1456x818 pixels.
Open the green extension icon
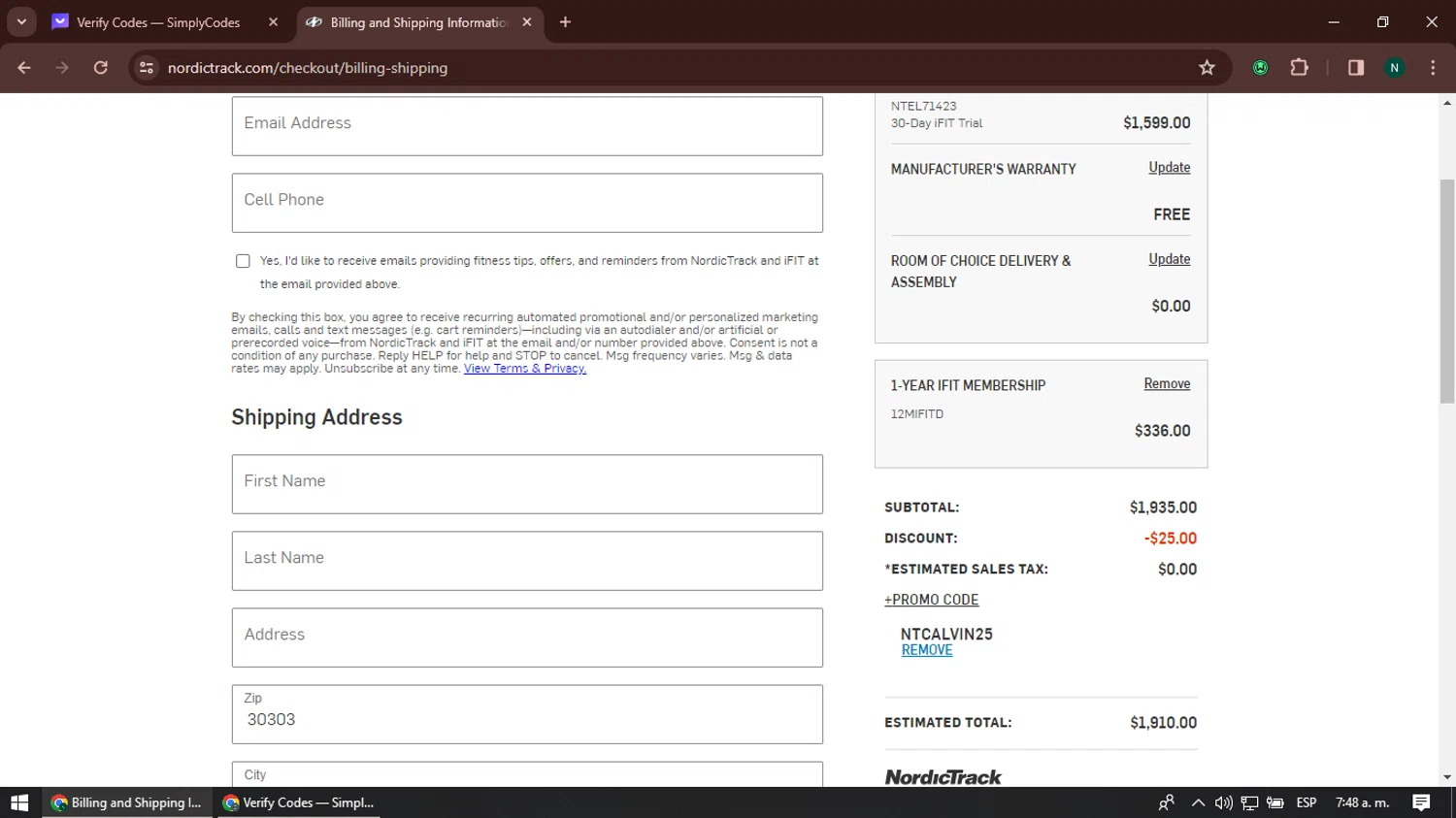click(1260, 68)
